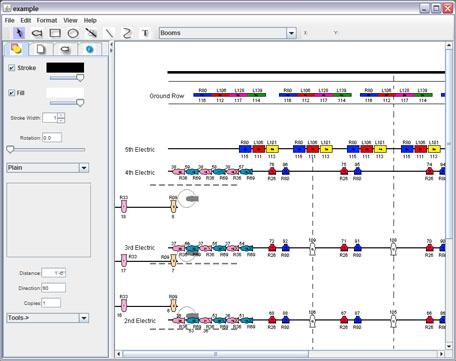The height and width of the screenshot is (361, 456).
Task: Click the Rotation slider handle
Action: point(10,149)
